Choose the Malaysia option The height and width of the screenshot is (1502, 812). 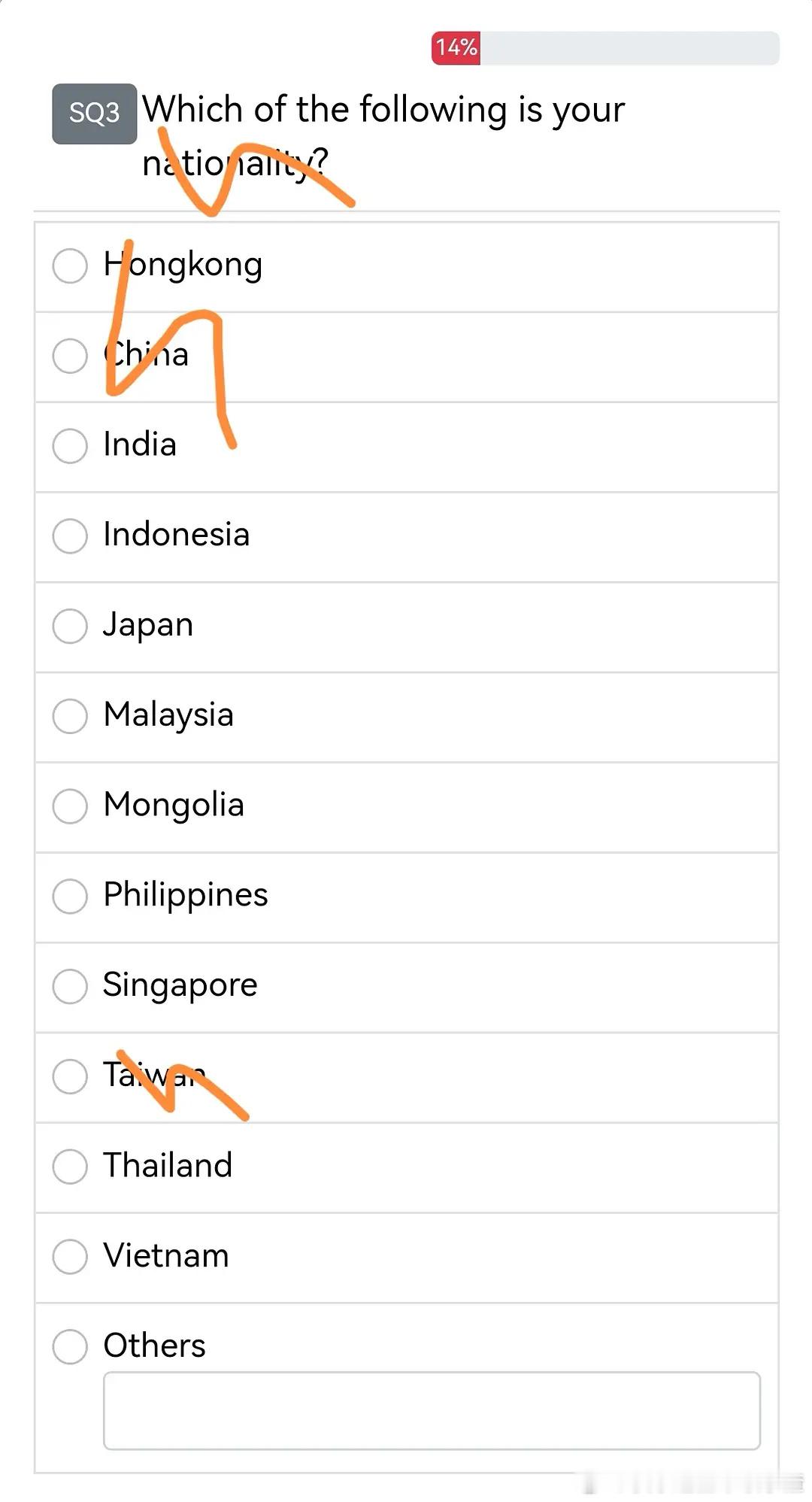tap(70, 715)
